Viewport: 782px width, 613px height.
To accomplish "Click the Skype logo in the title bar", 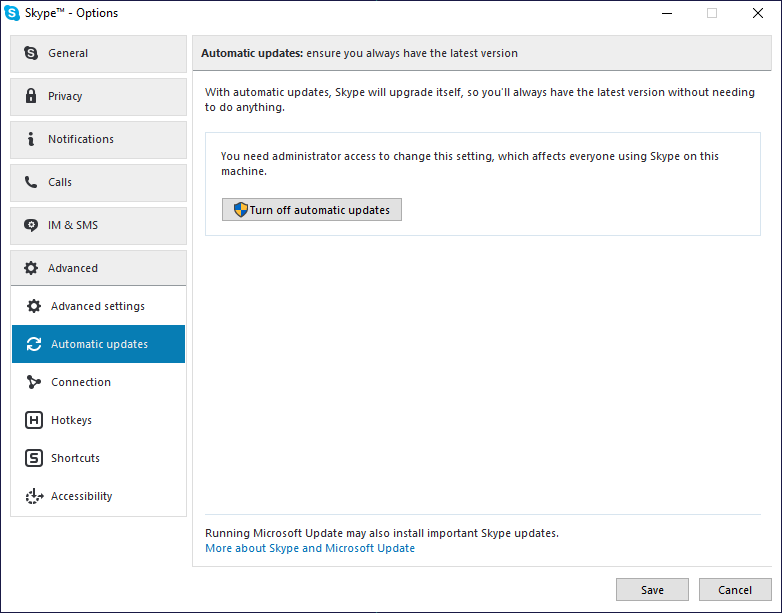I will click(x=12, y=13).
